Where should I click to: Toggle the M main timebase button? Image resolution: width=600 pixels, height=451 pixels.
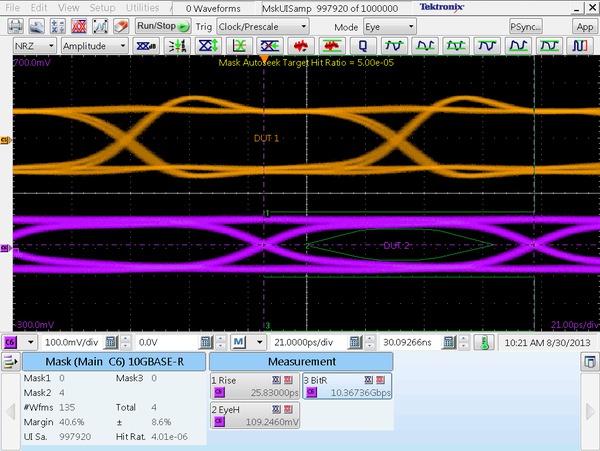pos(240,342)
